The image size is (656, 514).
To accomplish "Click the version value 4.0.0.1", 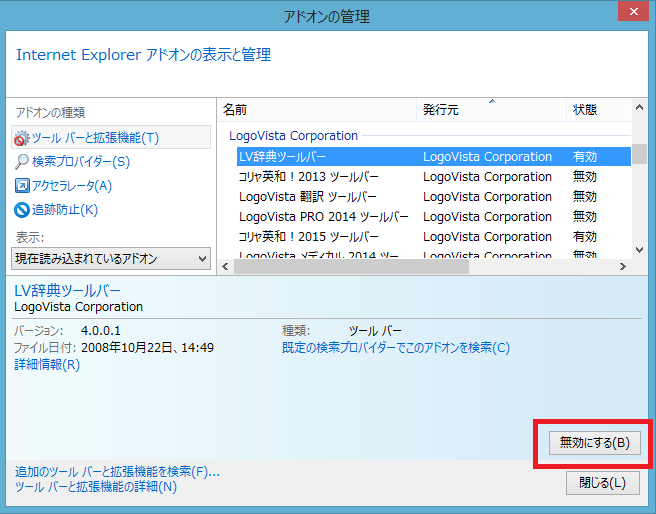I will point(101,331).
